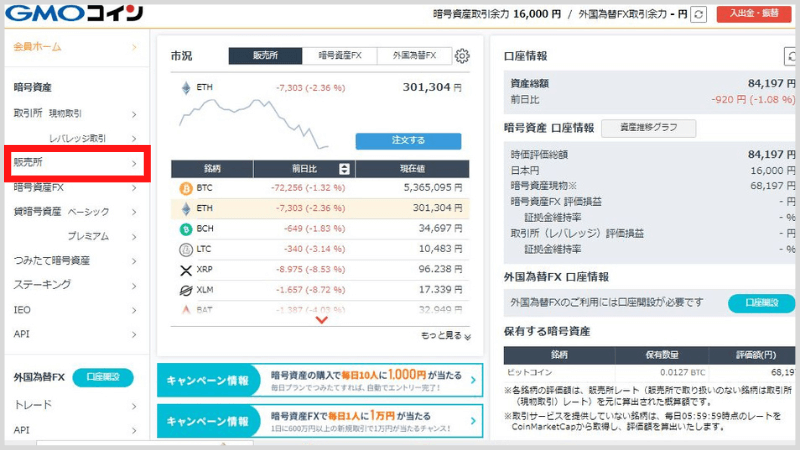Click the ETH icon in market header
The image size is (800, 450).
coord(186,88)
